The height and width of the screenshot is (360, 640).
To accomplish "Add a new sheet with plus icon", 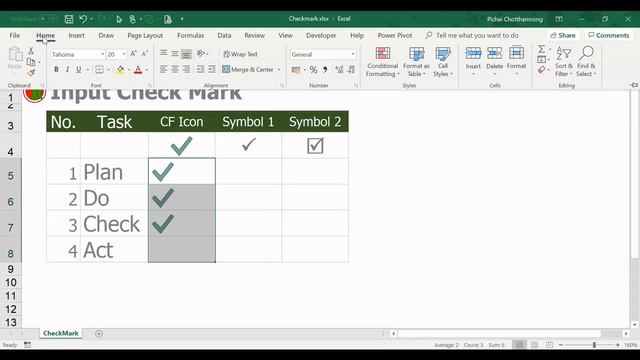I will (99, 333).
